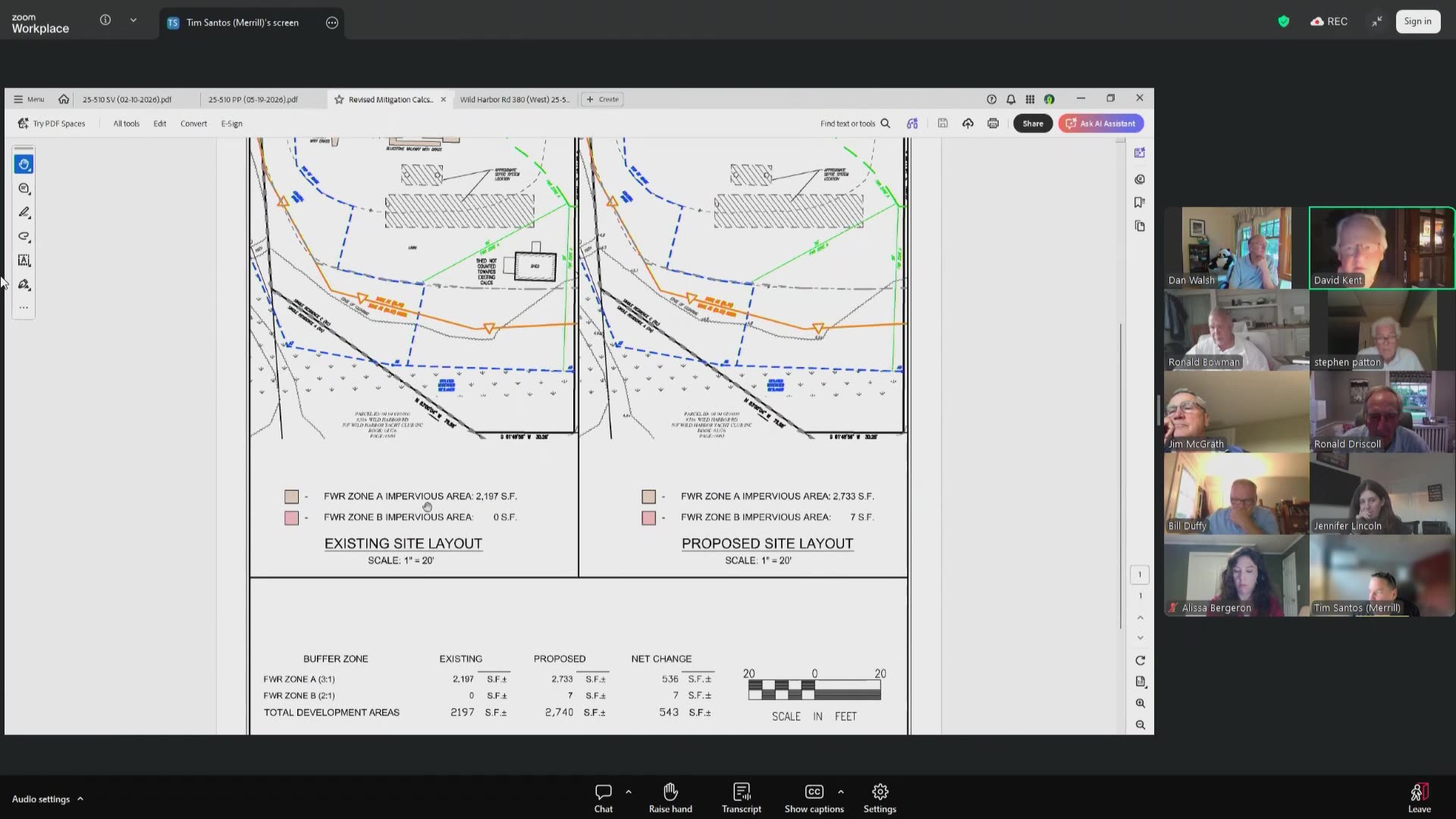Click the Raise hand icon
The height and width of the screenshot is (819, 1456).
[x=670, y=798]
